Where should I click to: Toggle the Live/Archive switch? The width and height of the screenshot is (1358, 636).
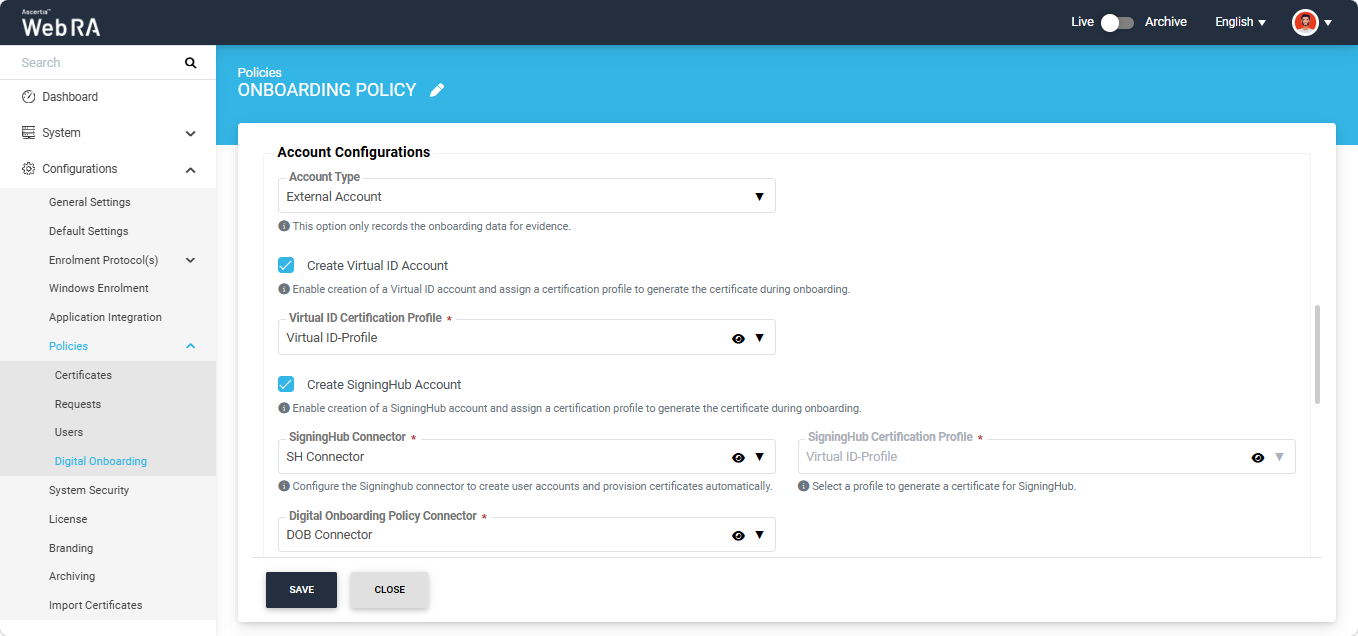(1118, 22)
